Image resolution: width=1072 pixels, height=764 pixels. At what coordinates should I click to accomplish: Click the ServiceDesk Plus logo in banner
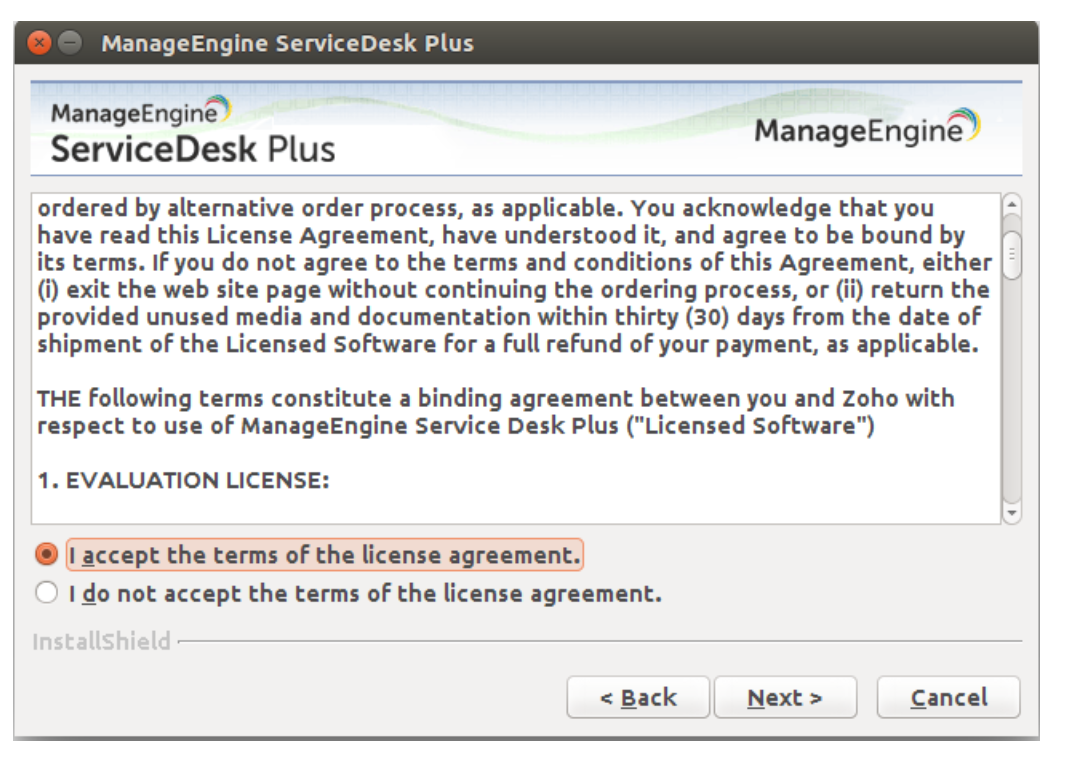tap(192, 131)
